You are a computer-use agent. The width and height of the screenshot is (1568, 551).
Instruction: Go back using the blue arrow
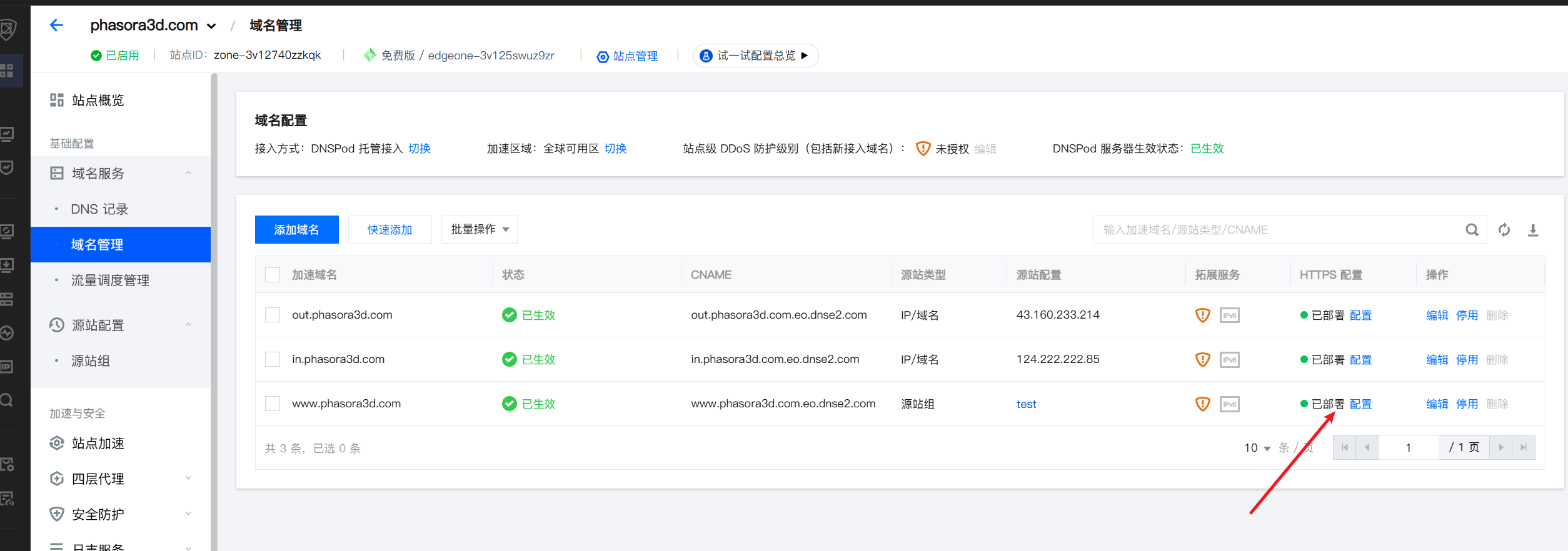[56, 25]
